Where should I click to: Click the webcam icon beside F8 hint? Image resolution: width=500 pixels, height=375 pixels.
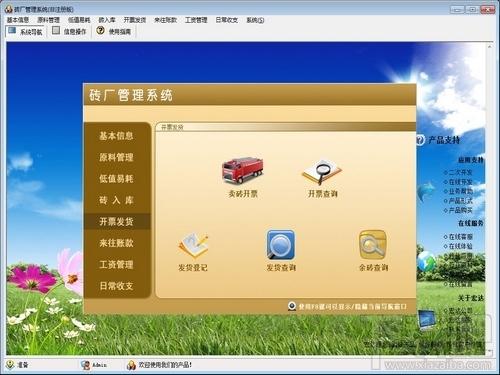tap(292, 306)
